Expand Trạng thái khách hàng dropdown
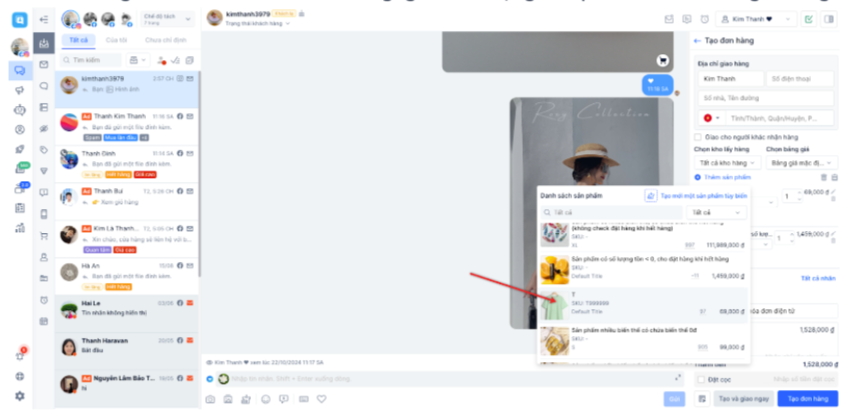Viewport: 849px width, 414px height. (257, 24)
